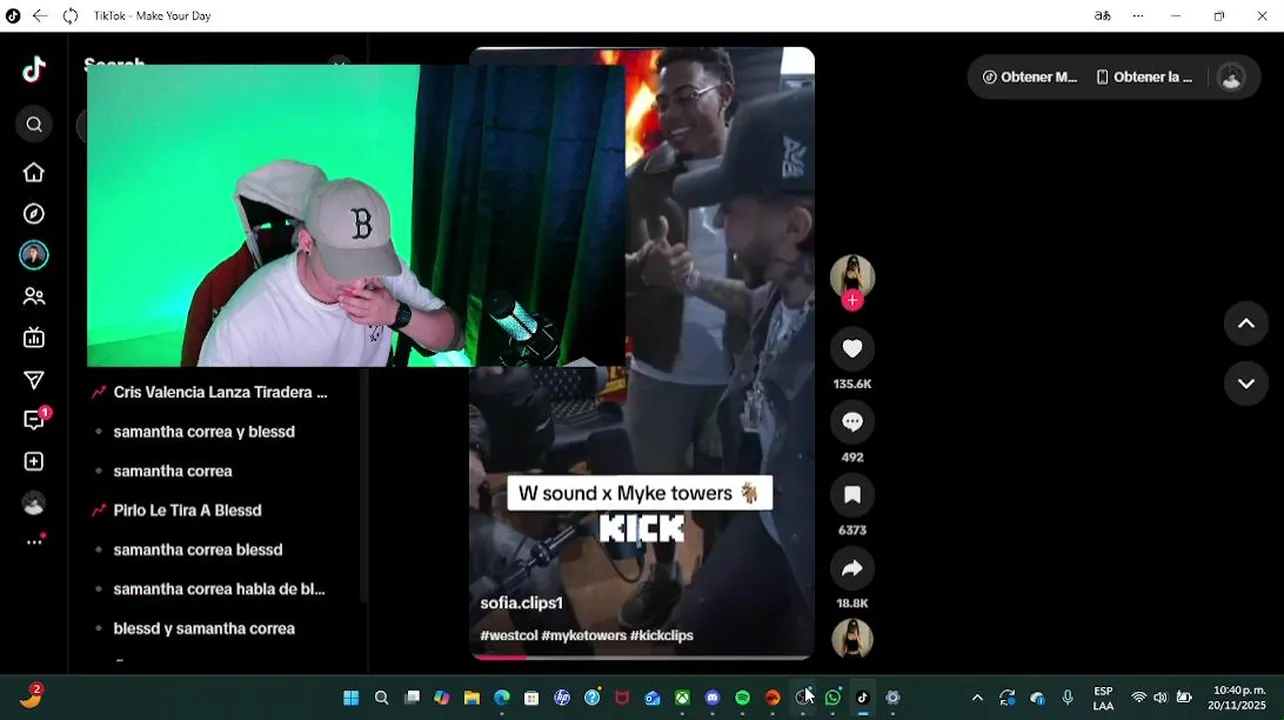Select suggestion Pirlo Le Tira A Blessd
This screenshot has height=720, width=1284.
pyautogui.click(x=187, y=510)
